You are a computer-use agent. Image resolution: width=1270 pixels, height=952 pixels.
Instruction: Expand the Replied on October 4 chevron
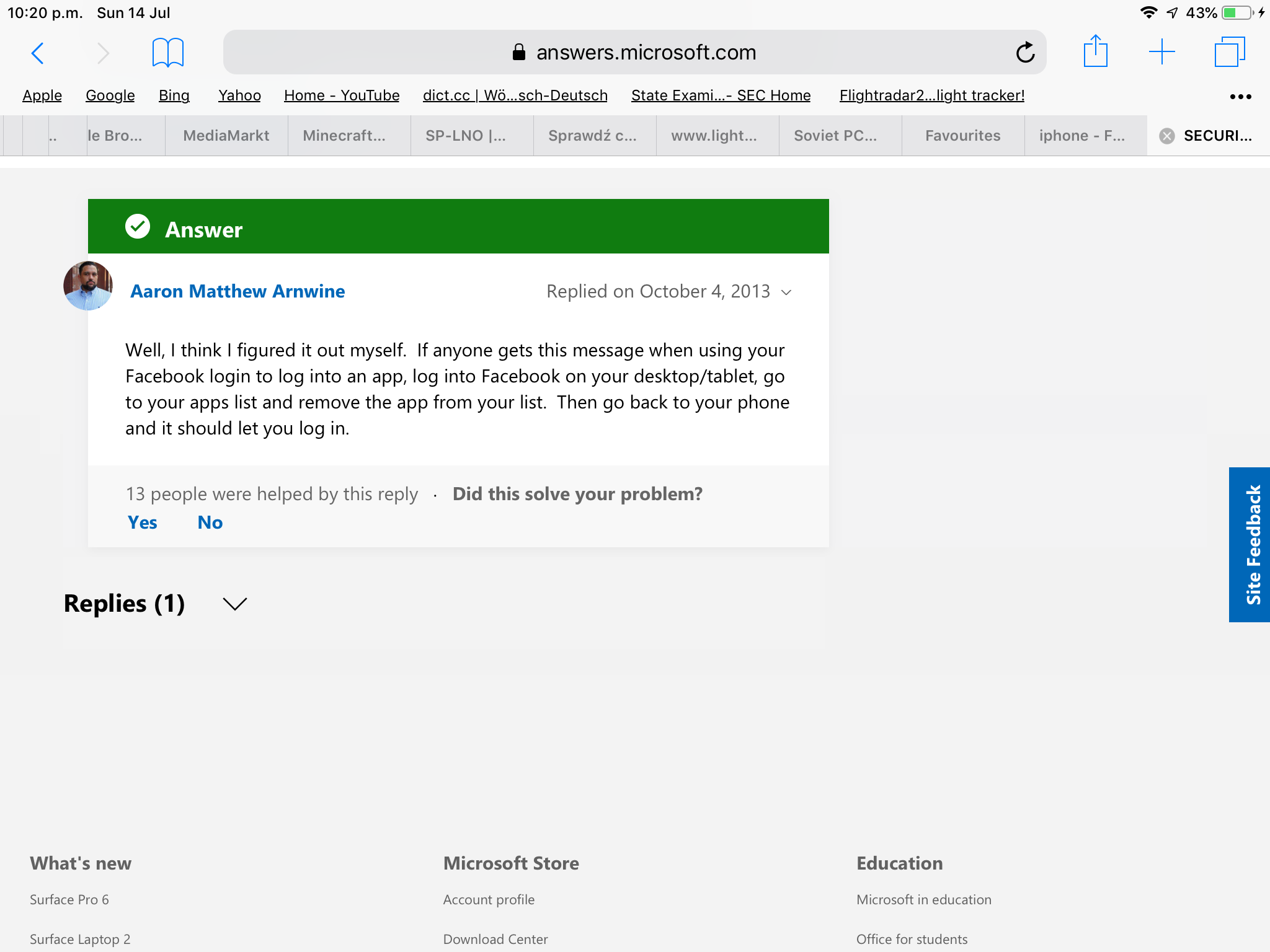coord(786,292)
